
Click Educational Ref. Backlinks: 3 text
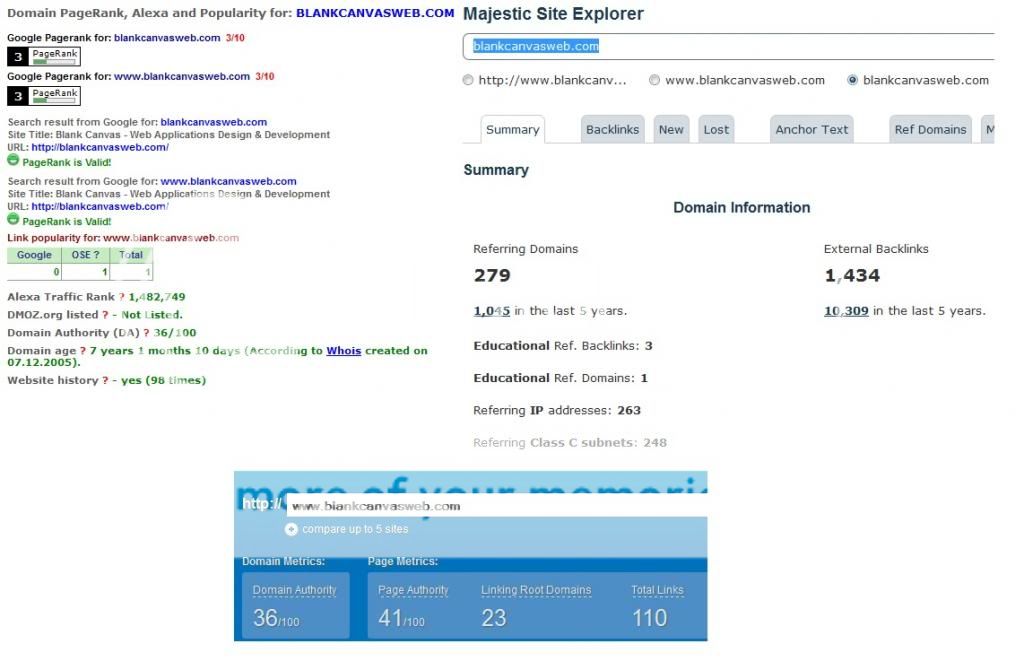pyautogui.click(x=563, y=346)
